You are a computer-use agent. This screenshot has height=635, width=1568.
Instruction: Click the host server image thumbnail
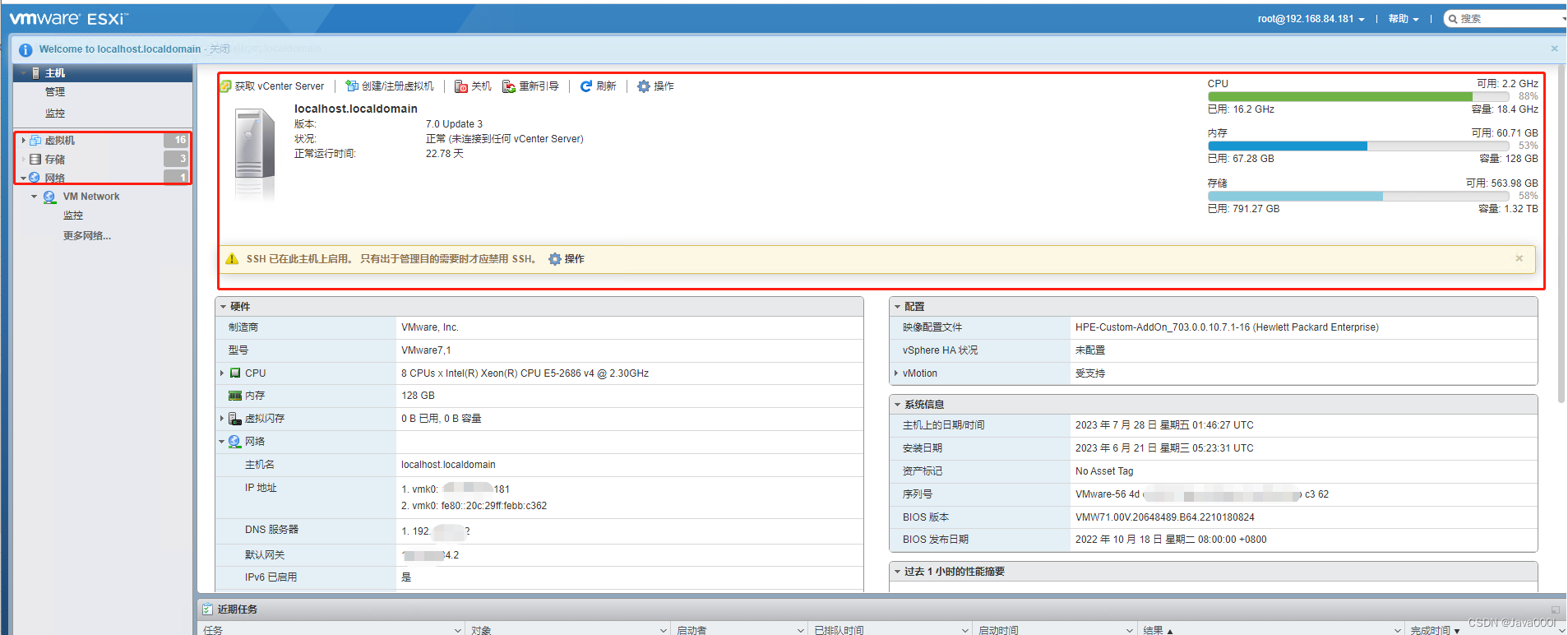click(255, 155)
